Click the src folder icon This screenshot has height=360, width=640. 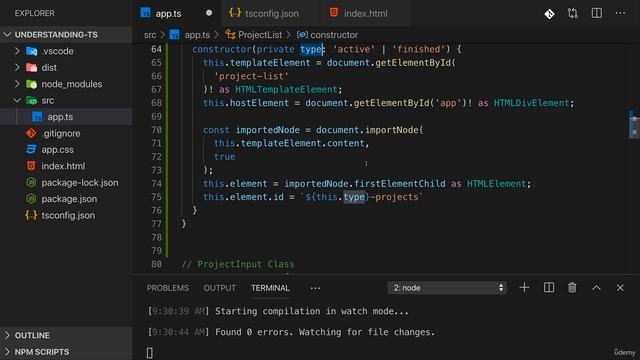click(31, 100)
